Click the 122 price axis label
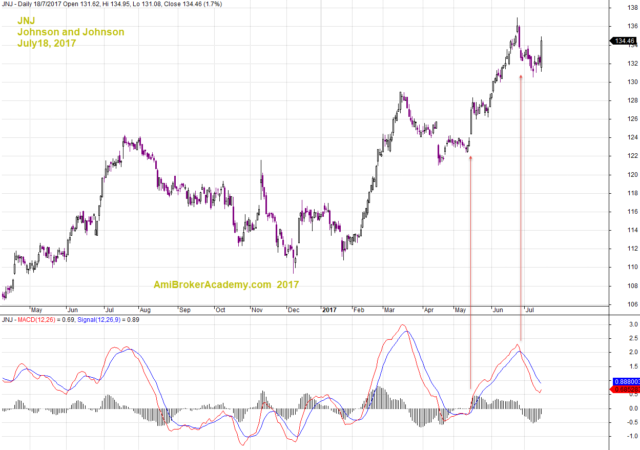The image size is (640, 450). pyautogui.click(x=632, y=156)
